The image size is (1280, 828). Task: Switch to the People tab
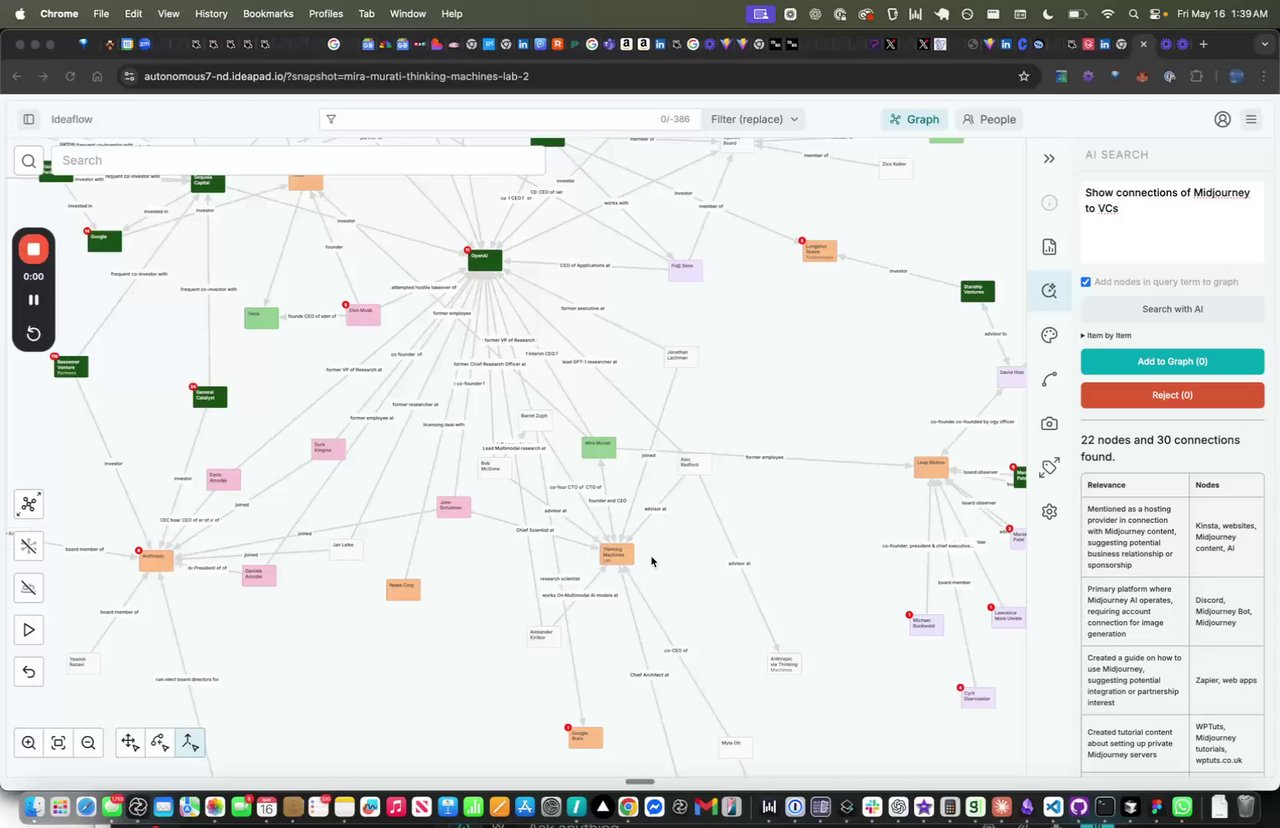pyautogui.click(x=988, y=119)
